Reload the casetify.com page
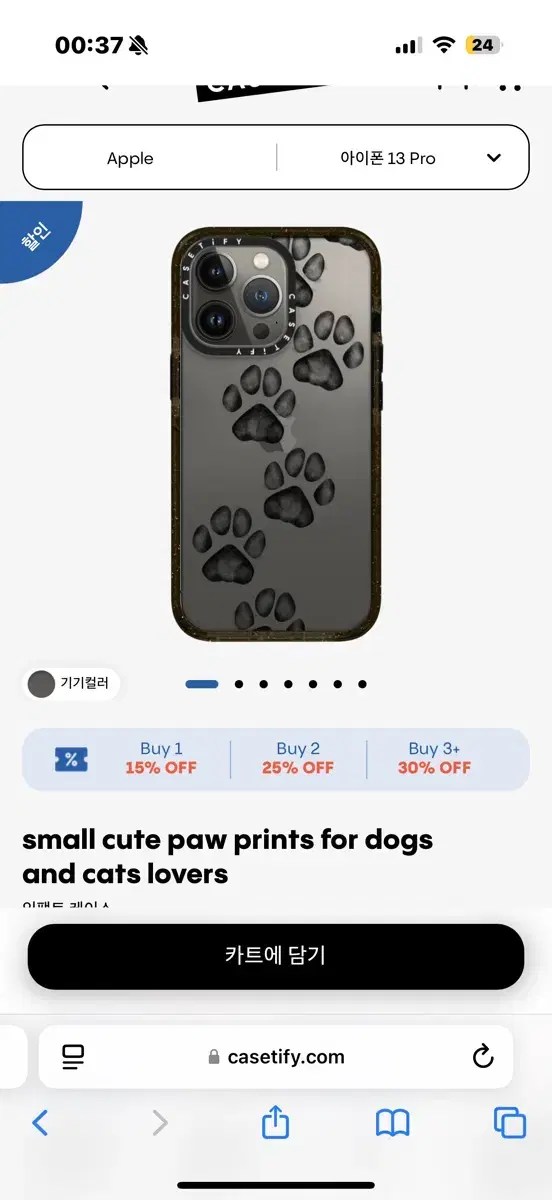 (x=483, y=1056)
